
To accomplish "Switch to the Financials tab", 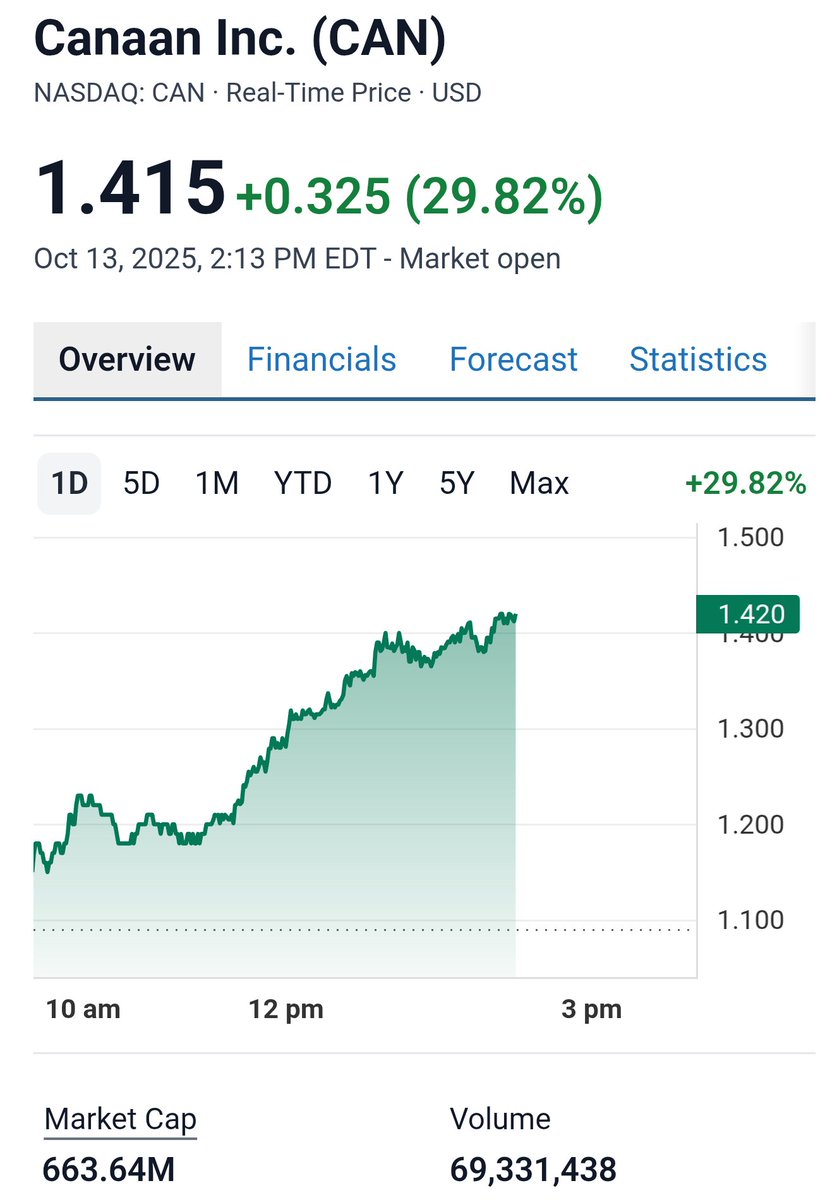I will (322, 359).
